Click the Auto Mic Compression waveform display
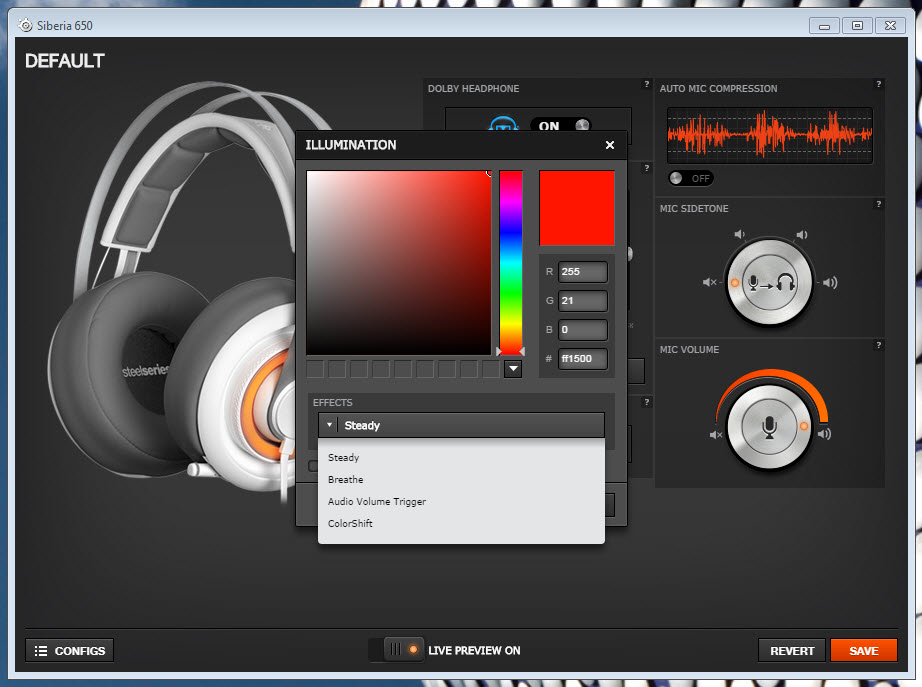922x687 pixels. click(770, 135)
